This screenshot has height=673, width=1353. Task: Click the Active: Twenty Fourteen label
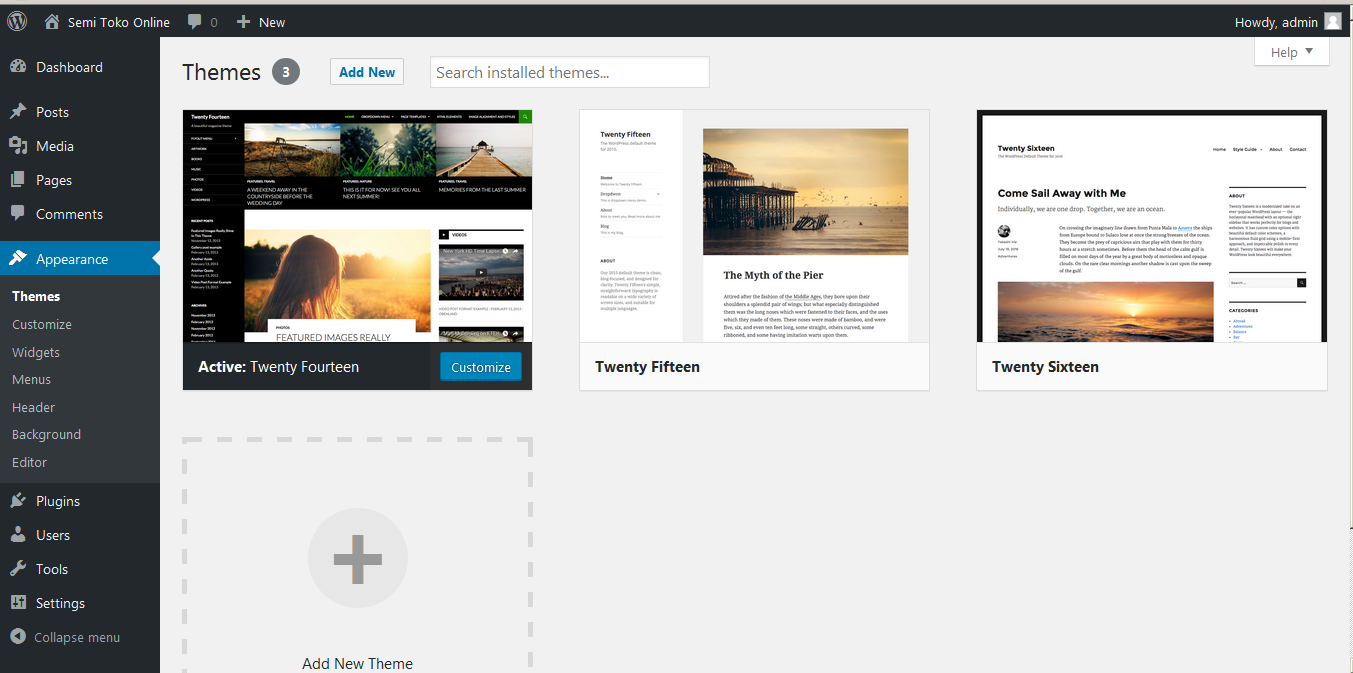point(278,367)
